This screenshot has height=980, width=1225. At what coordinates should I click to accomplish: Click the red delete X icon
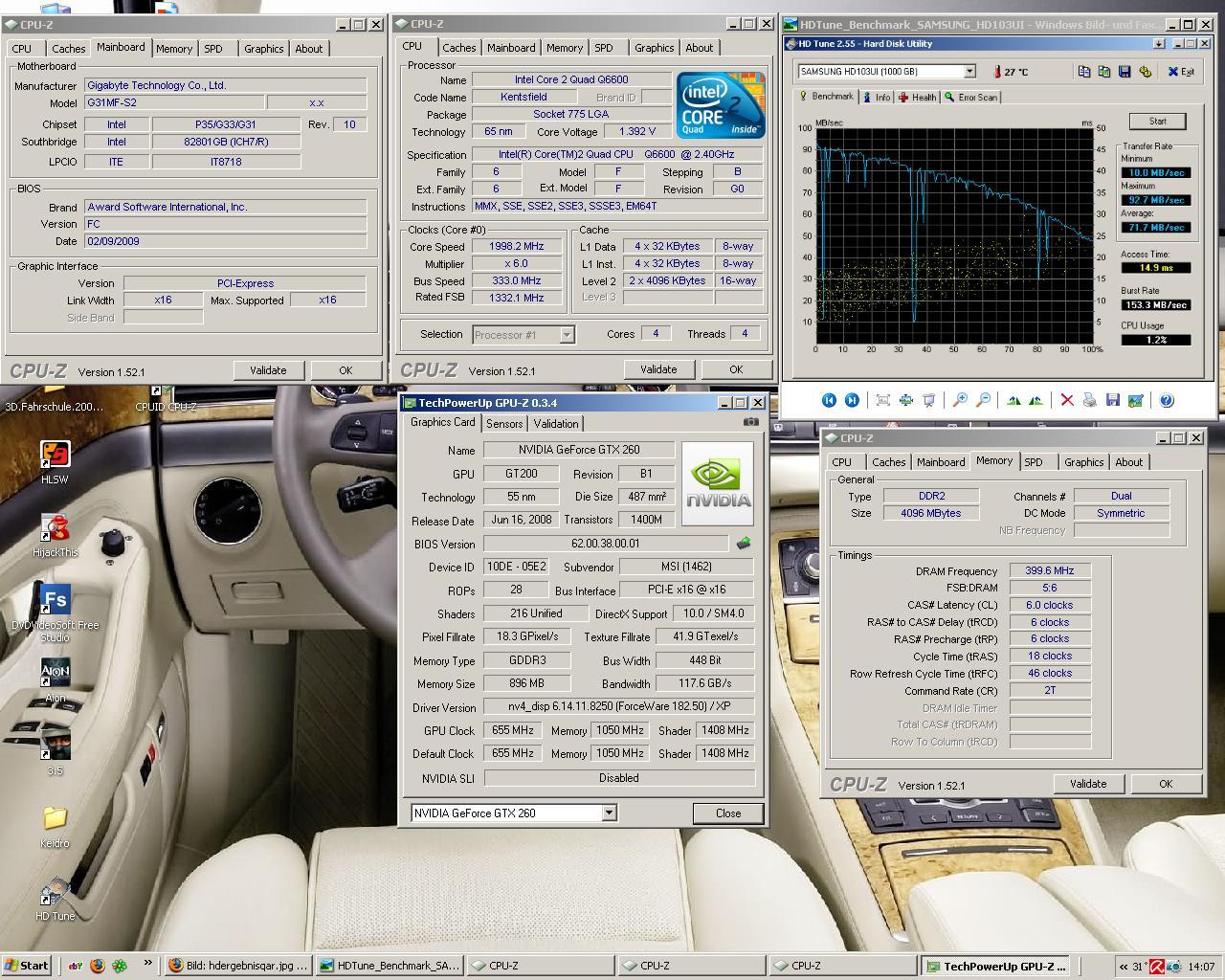(x=1066, y=400)
